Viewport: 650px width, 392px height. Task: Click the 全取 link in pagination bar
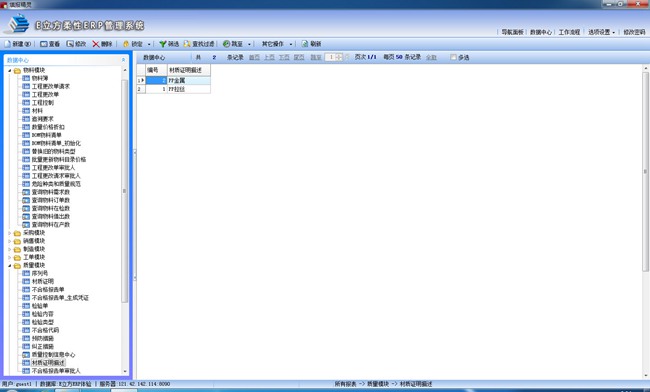point(431,57)
